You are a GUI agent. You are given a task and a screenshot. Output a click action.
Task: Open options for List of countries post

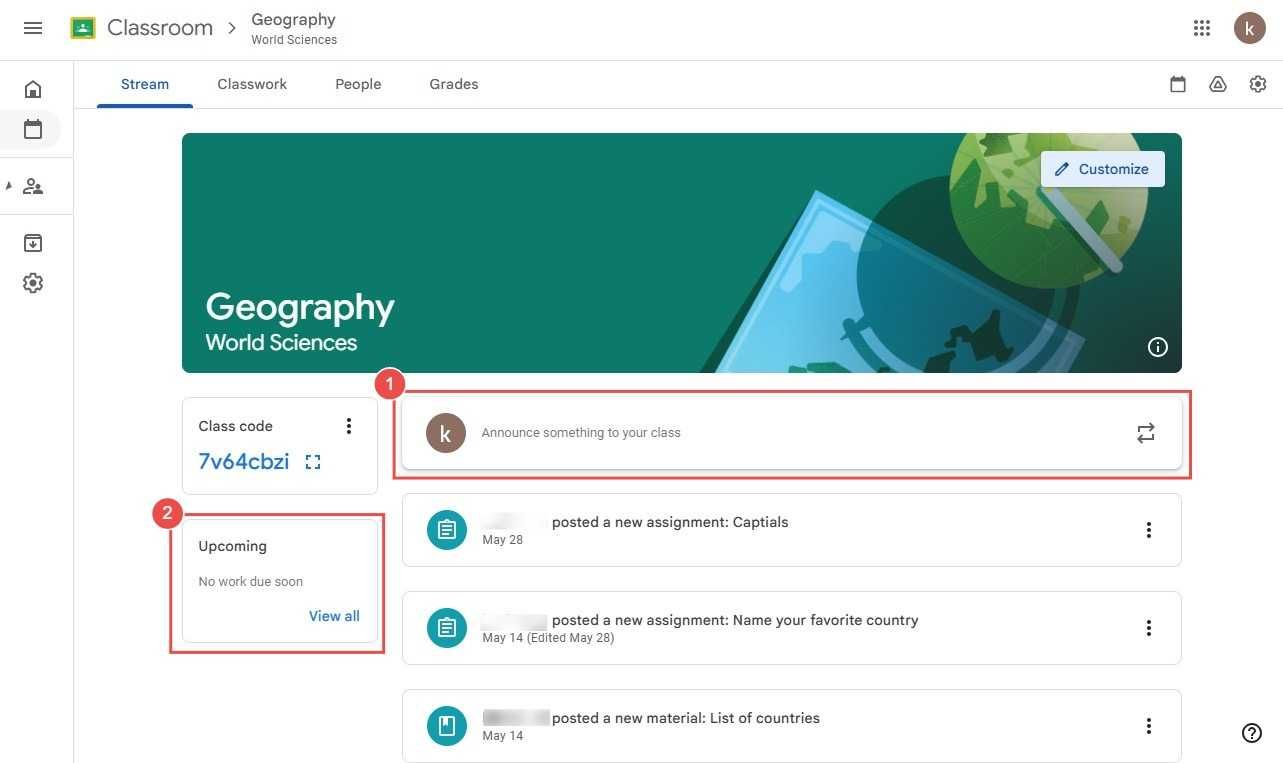[1149, 726]
